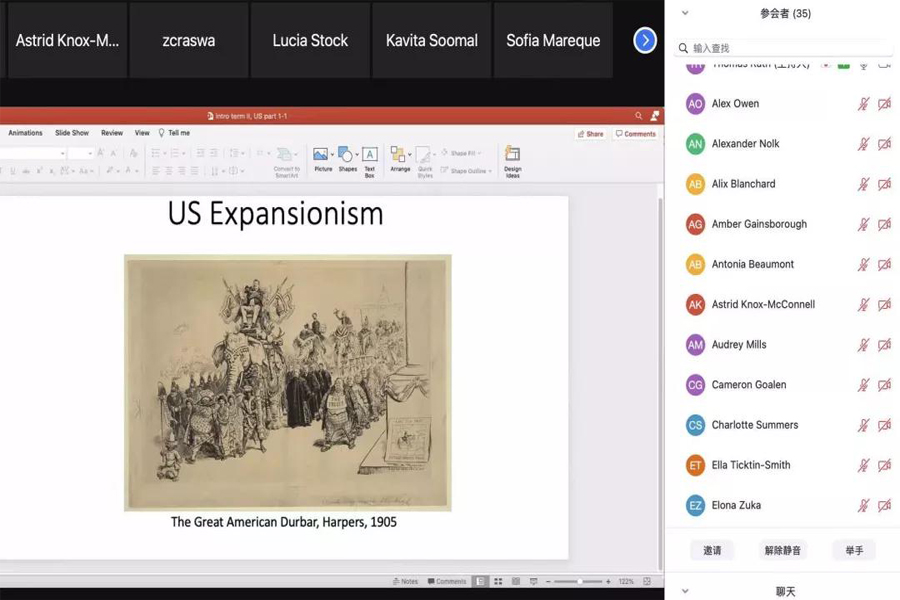Zoom out with the minus icon
Viewport: 900px width, 600px height.
[548, 582]
